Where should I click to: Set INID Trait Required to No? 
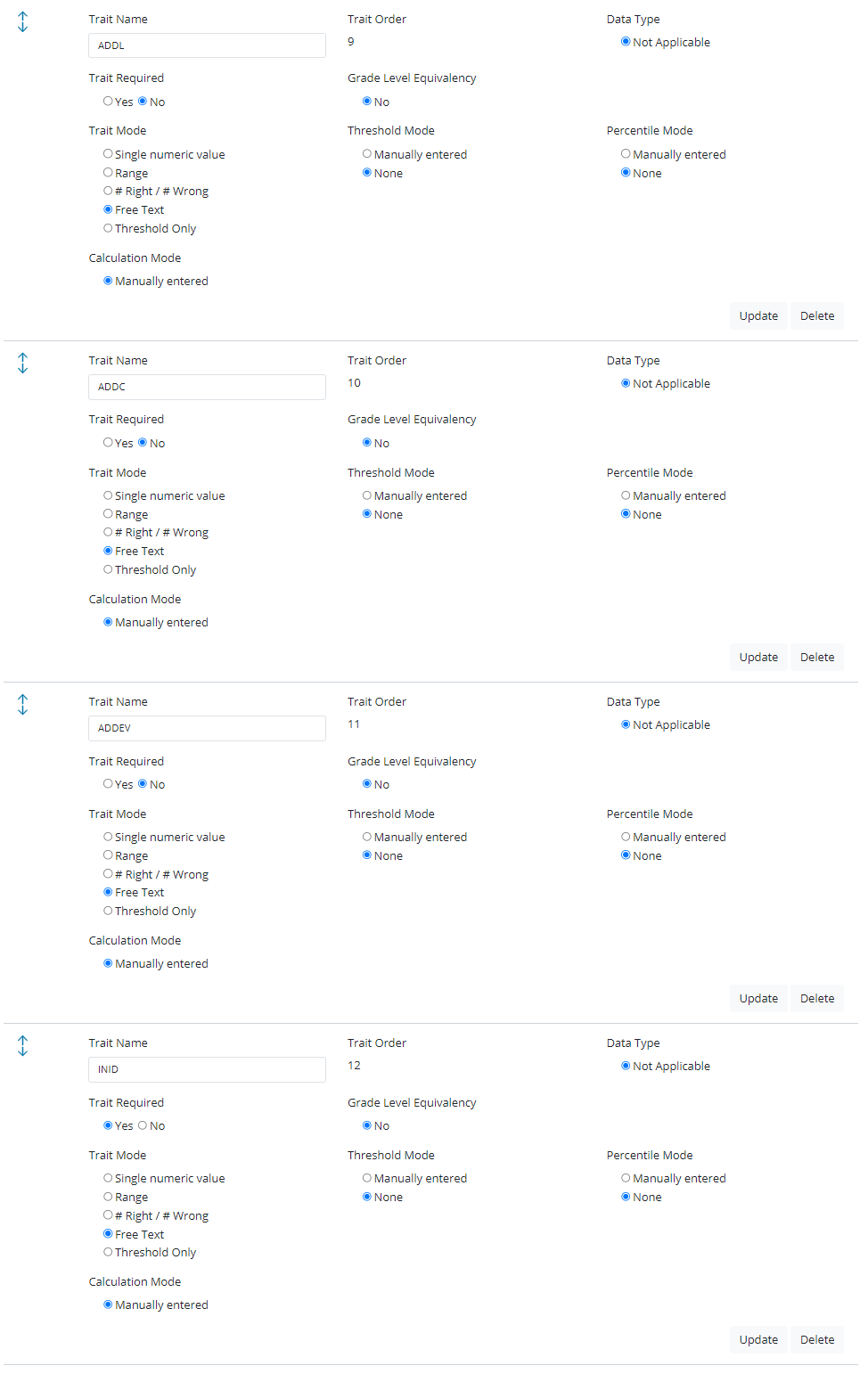[143, 1125]
